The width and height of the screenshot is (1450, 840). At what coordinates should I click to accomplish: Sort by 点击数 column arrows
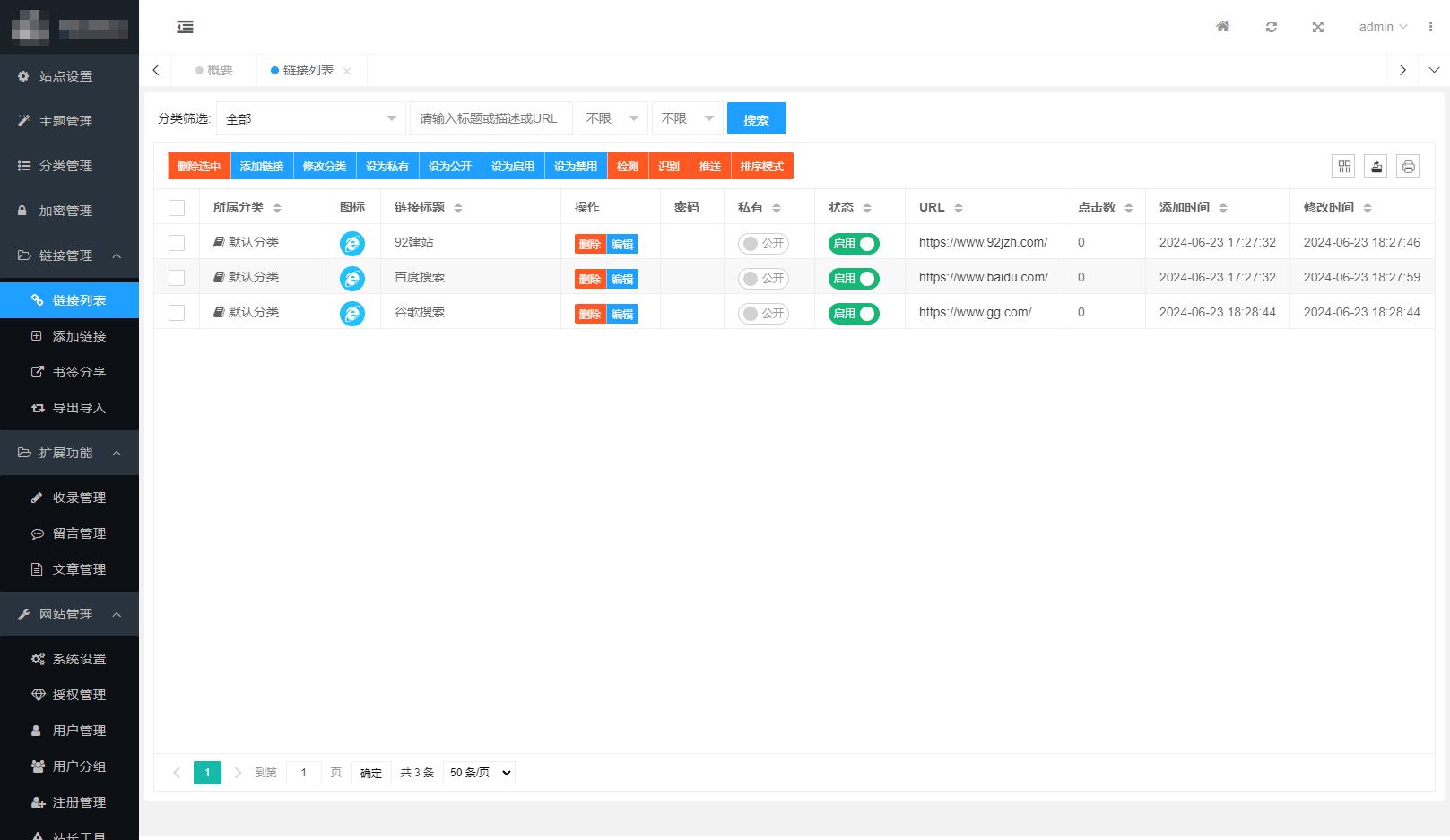[x=1129, y=208]
